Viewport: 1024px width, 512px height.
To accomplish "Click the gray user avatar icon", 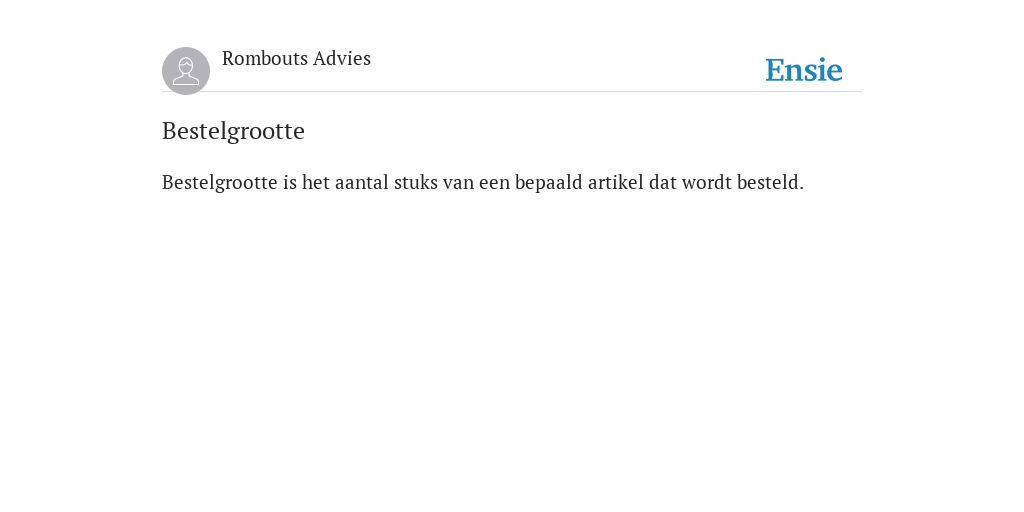I will (x=186, y=71).
